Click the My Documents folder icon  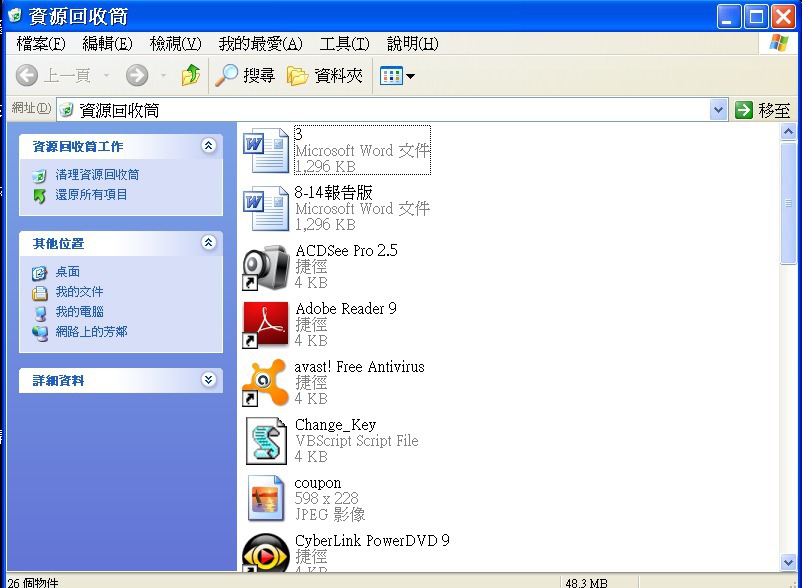39,293
